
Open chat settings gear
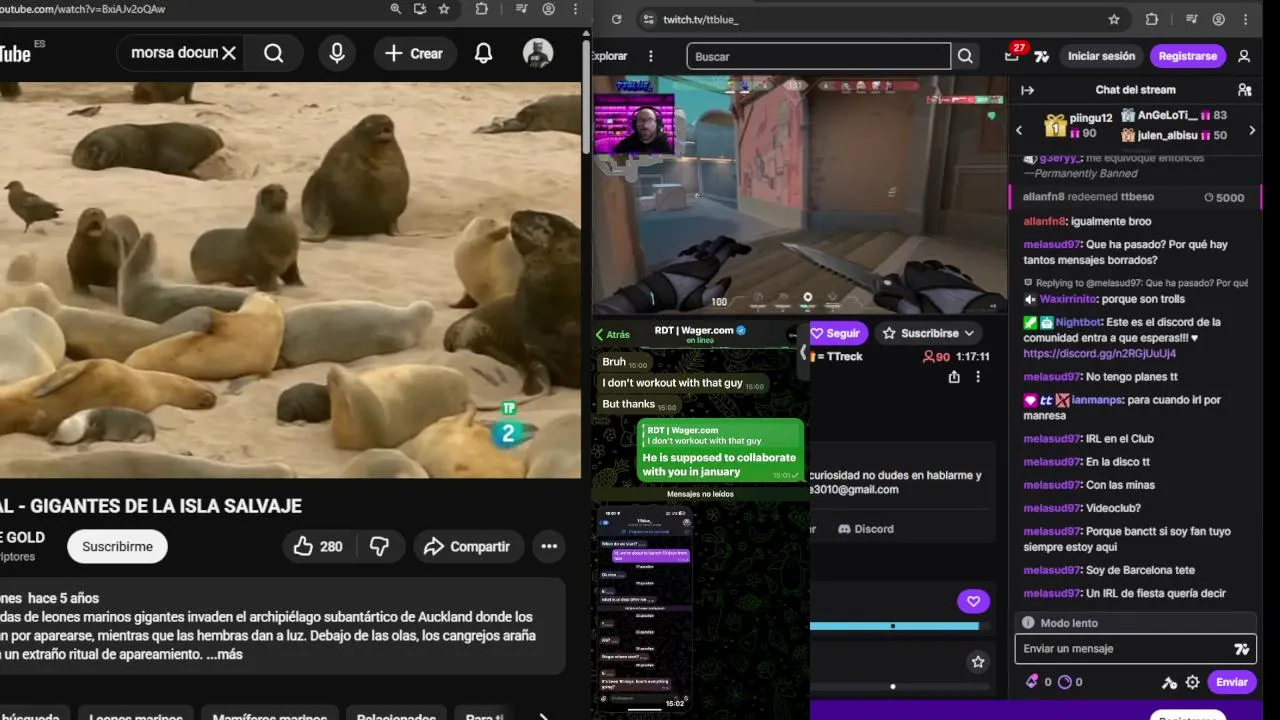(1192, 682)
